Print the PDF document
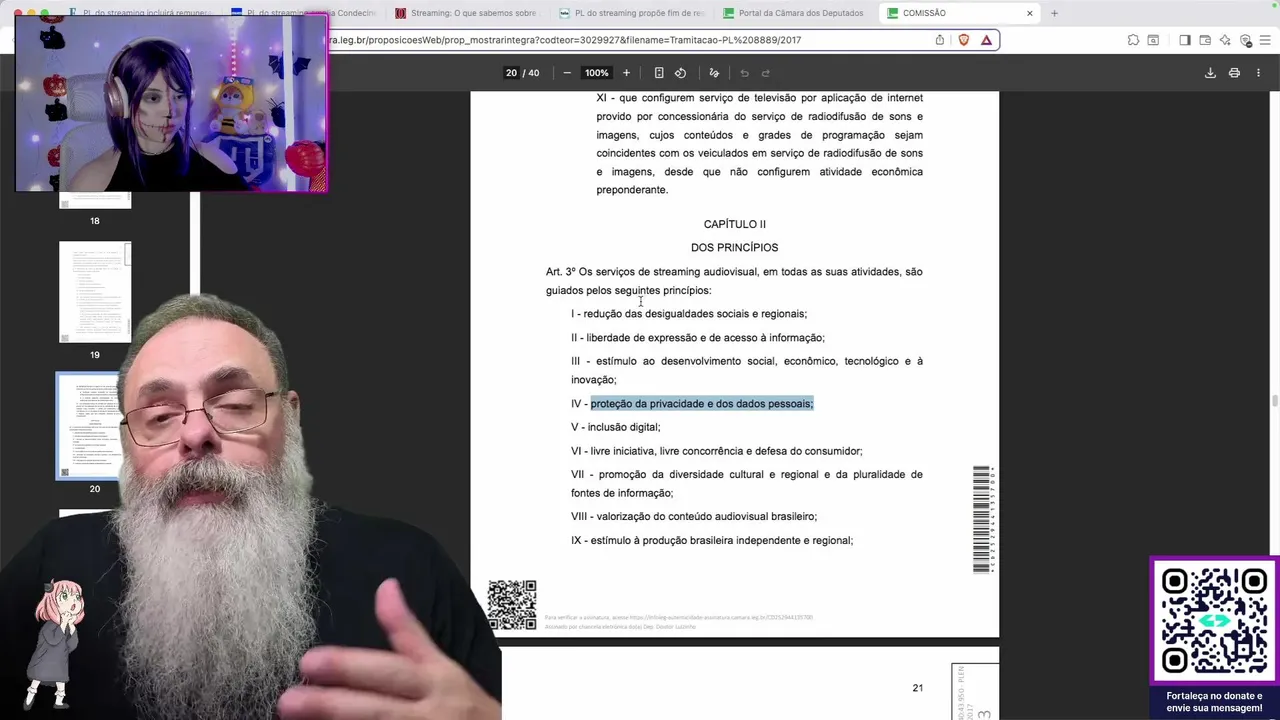 (1234, 73)
